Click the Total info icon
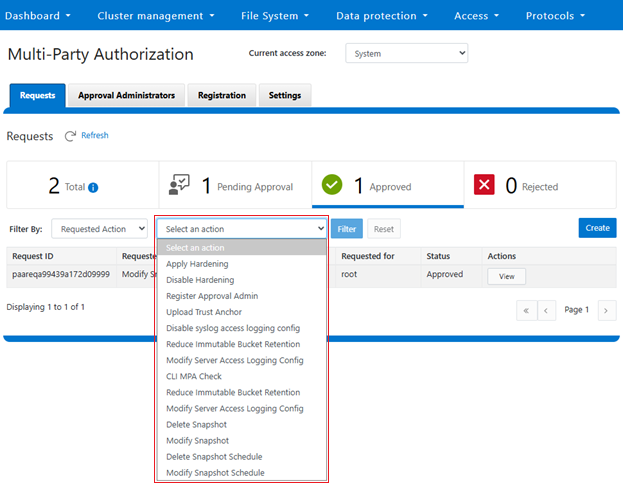The width and height of the screenshot is (623, 484). [93, 188]
